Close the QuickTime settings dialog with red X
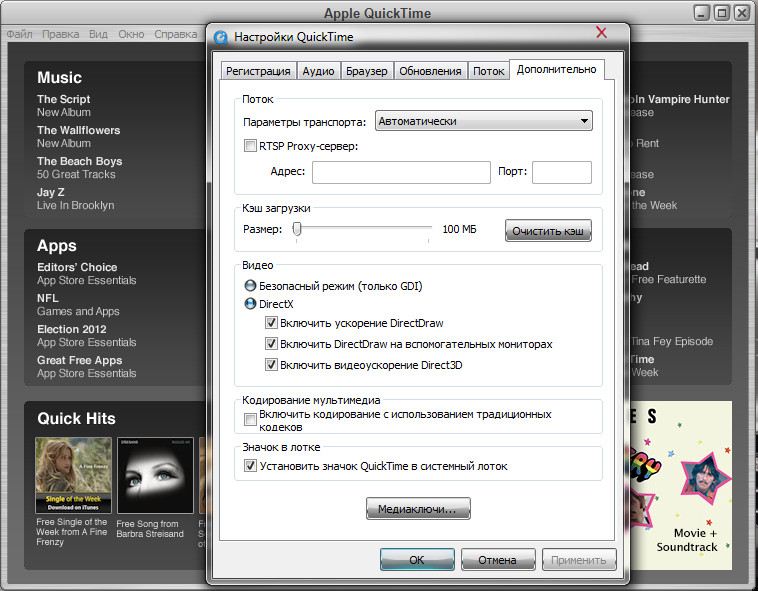This screenshot has width=758, height=591. pos(601,33)
